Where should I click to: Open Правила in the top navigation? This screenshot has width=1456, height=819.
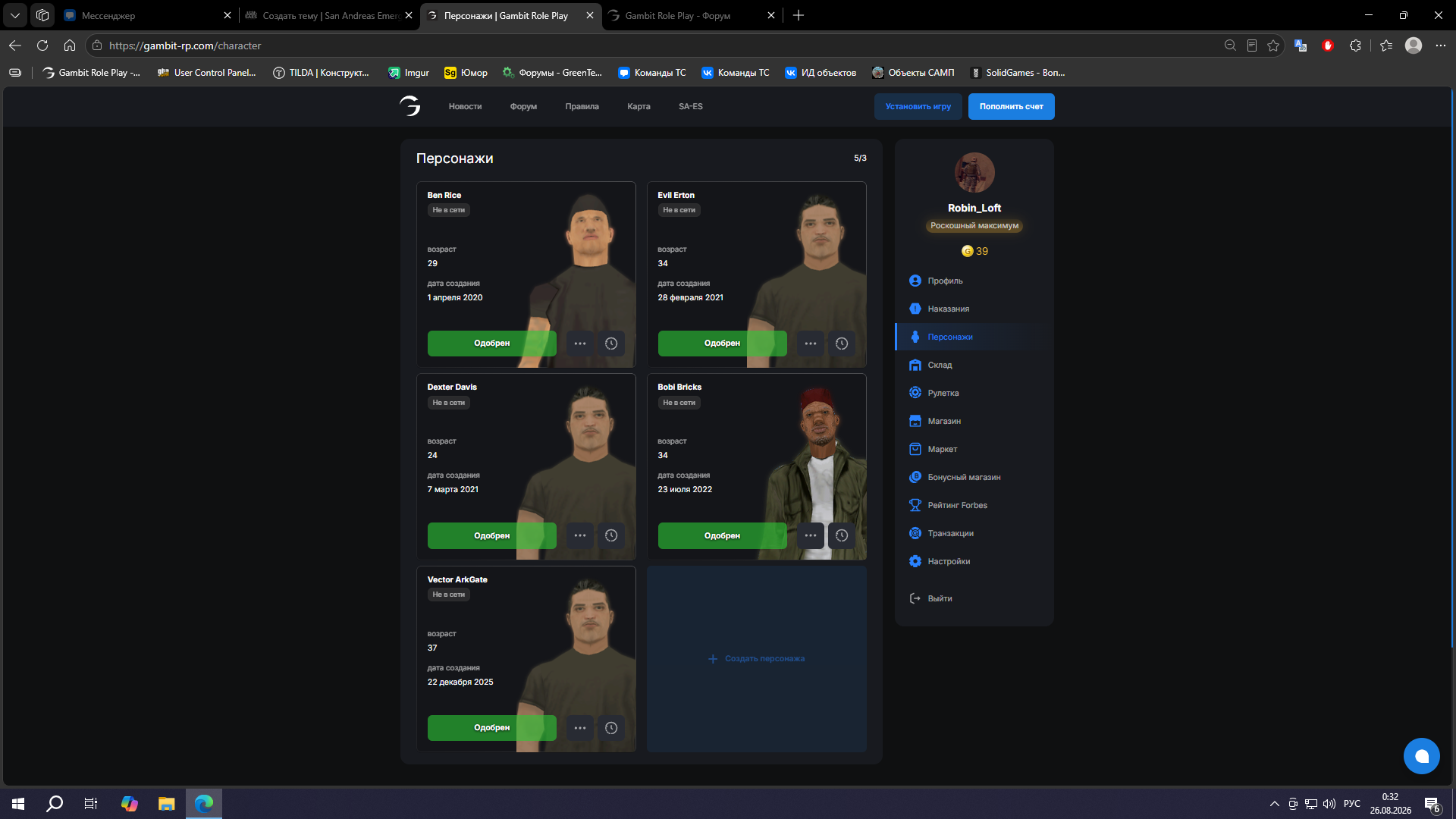582,107
